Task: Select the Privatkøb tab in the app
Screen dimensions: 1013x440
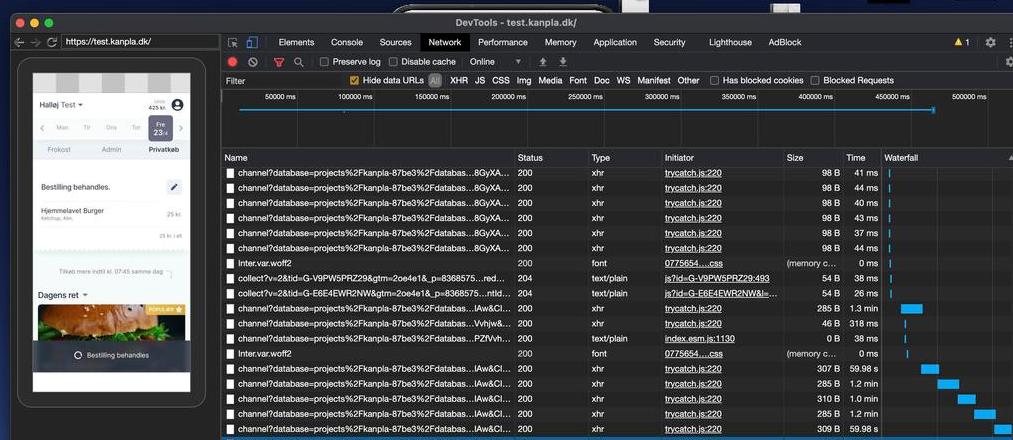Action: pos(164,149)
